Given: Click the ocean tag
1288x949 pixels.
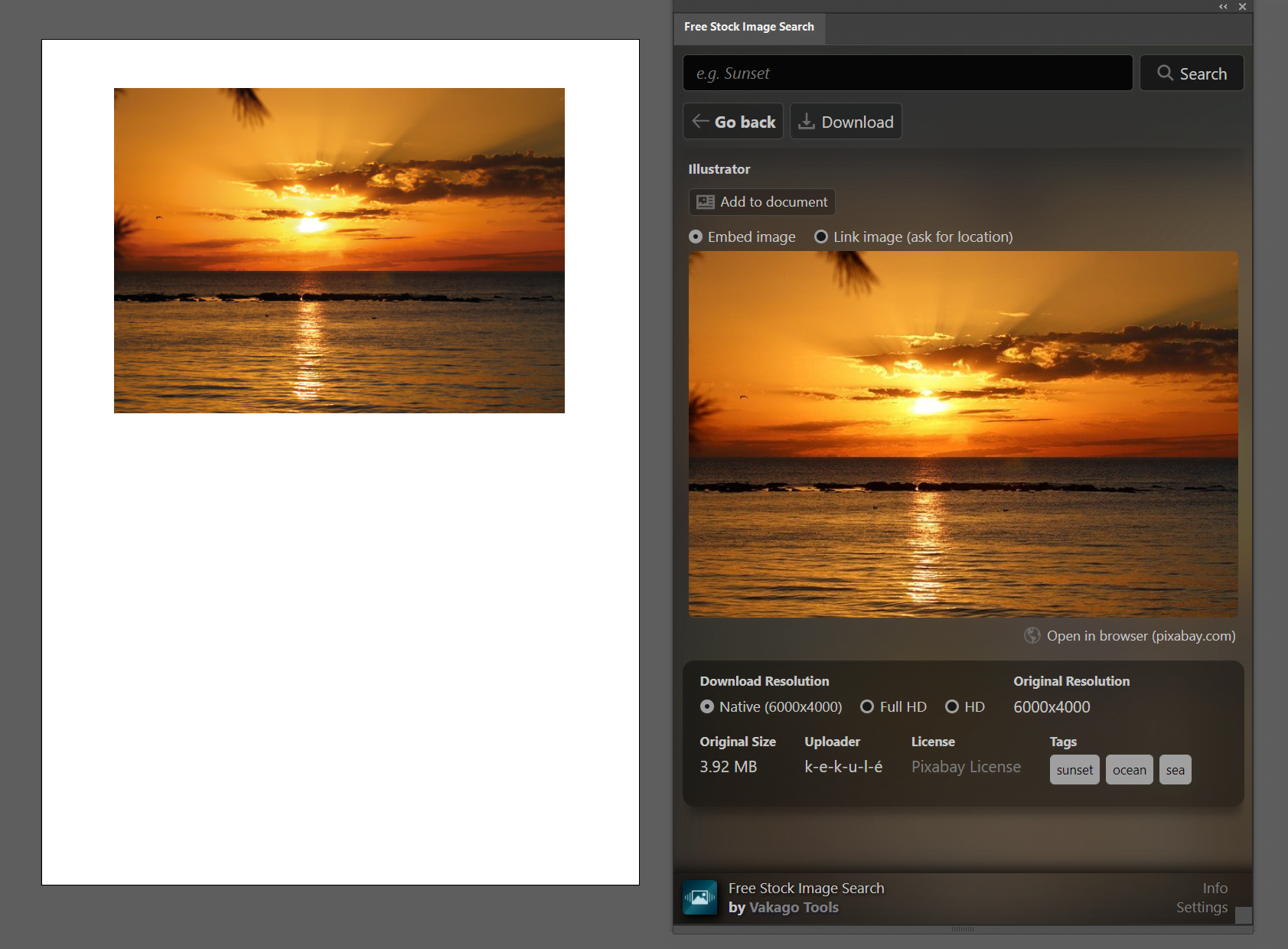Looking at the screenshot, I should (1129, 769).
